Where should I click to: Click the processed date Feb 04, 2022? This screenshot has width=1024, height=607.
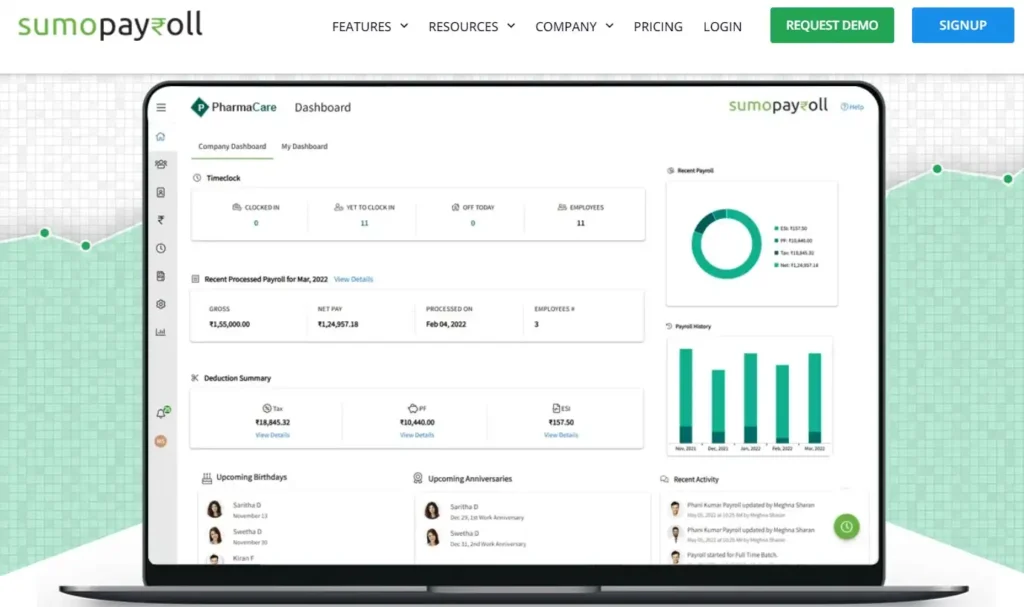point(446,324)
